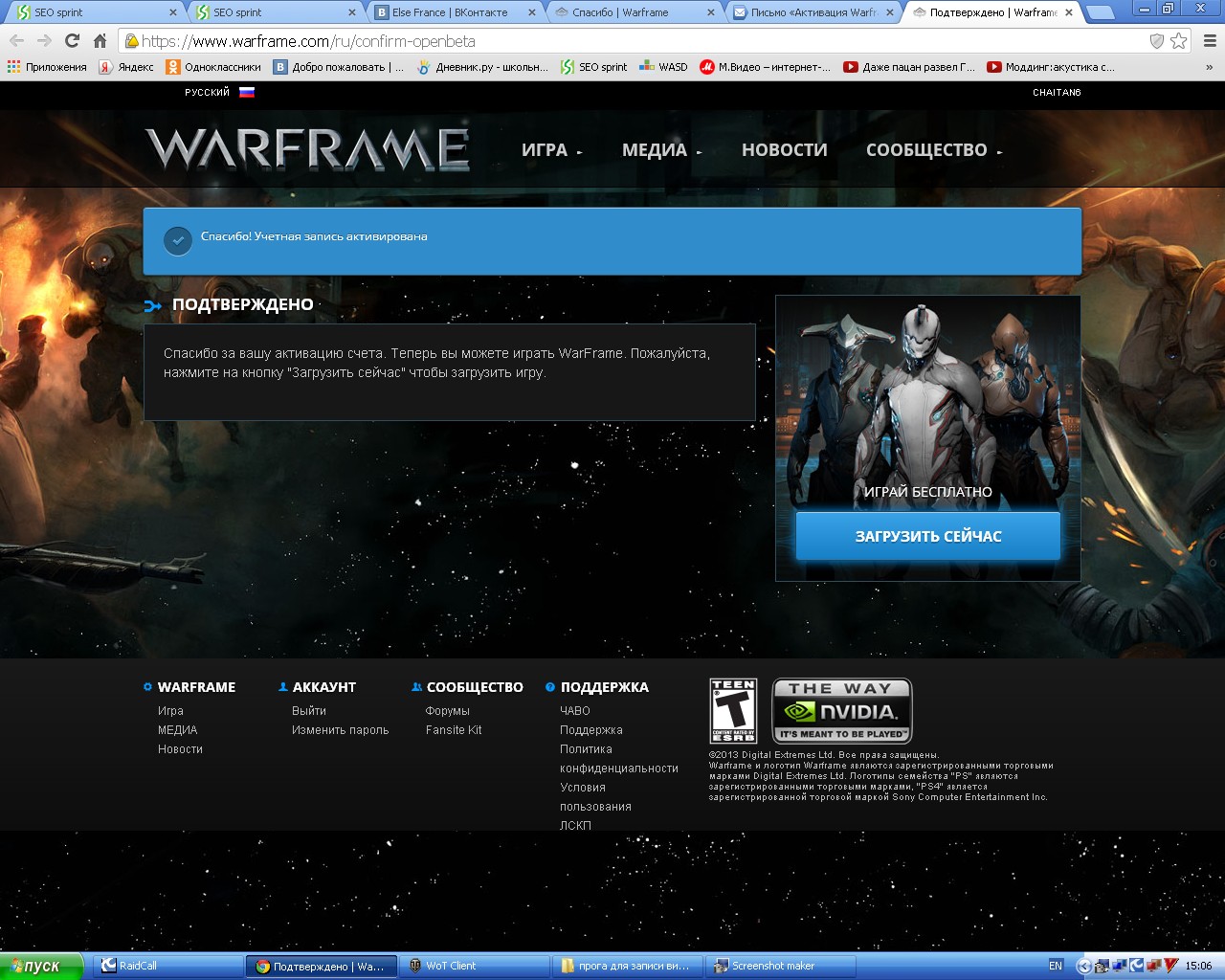Open a new browser tab
1225x980 pixels.
[x=1101, y=12]
